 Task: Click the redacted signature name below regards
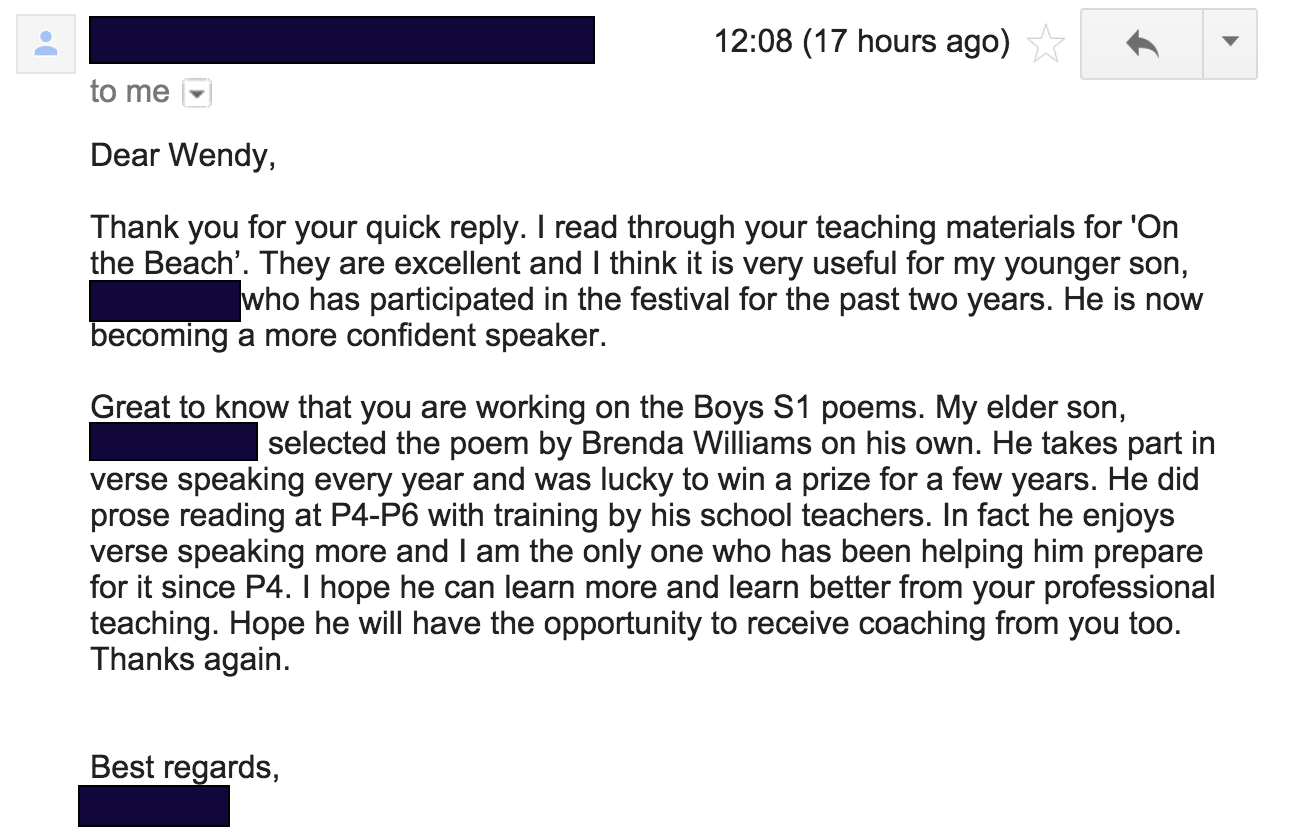(x=154, y=807)
